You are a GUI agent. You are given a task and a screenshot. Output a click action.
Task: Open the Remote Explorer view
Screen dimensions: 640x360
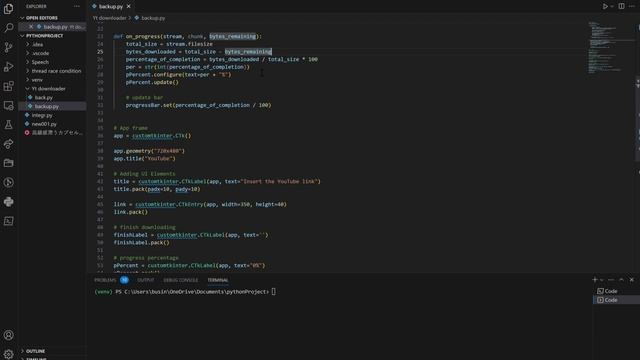[9, 105]
